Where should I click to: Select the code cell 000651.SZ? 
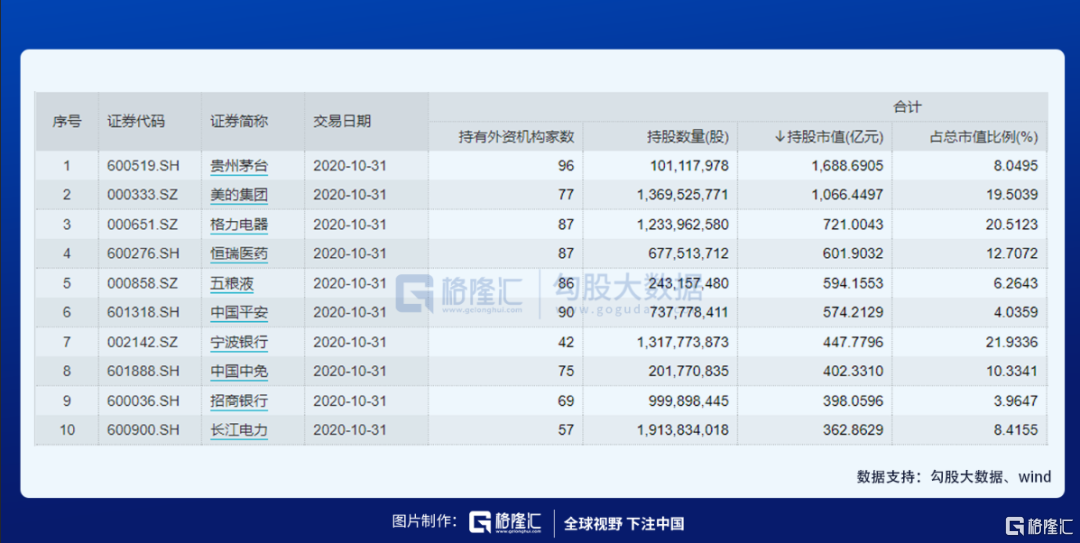tap(143, 225)
